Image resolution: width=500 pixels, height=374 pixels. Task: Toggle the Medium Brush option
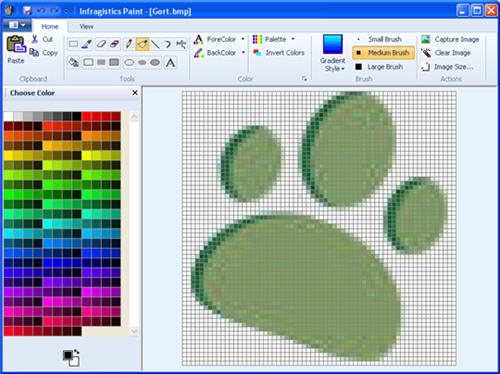[x=383, y=53]
